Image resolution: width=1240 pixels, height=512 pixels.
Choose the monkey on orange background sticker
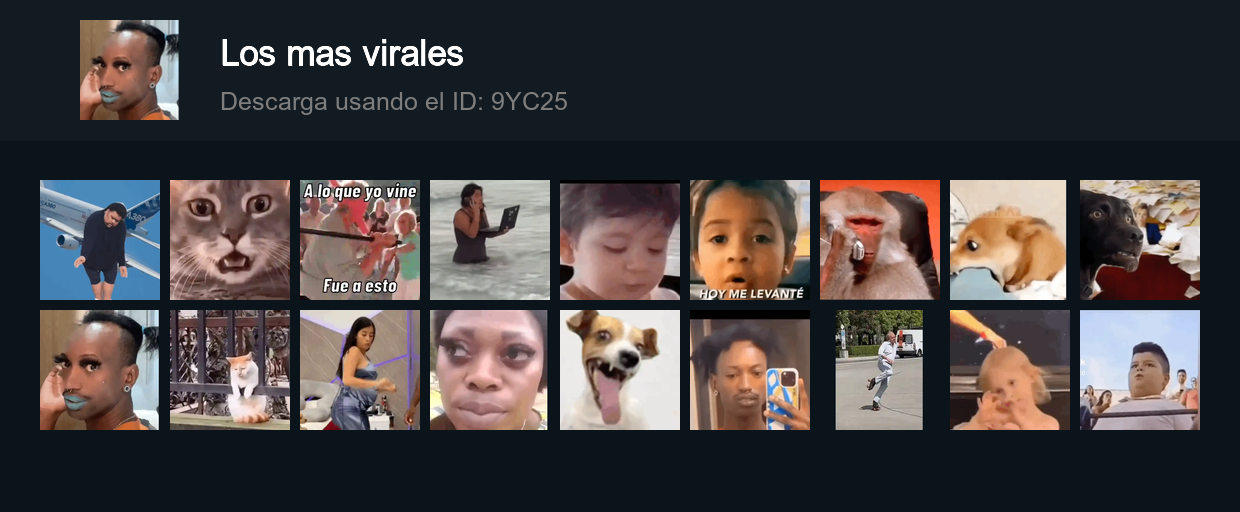(x=880, y=240)
